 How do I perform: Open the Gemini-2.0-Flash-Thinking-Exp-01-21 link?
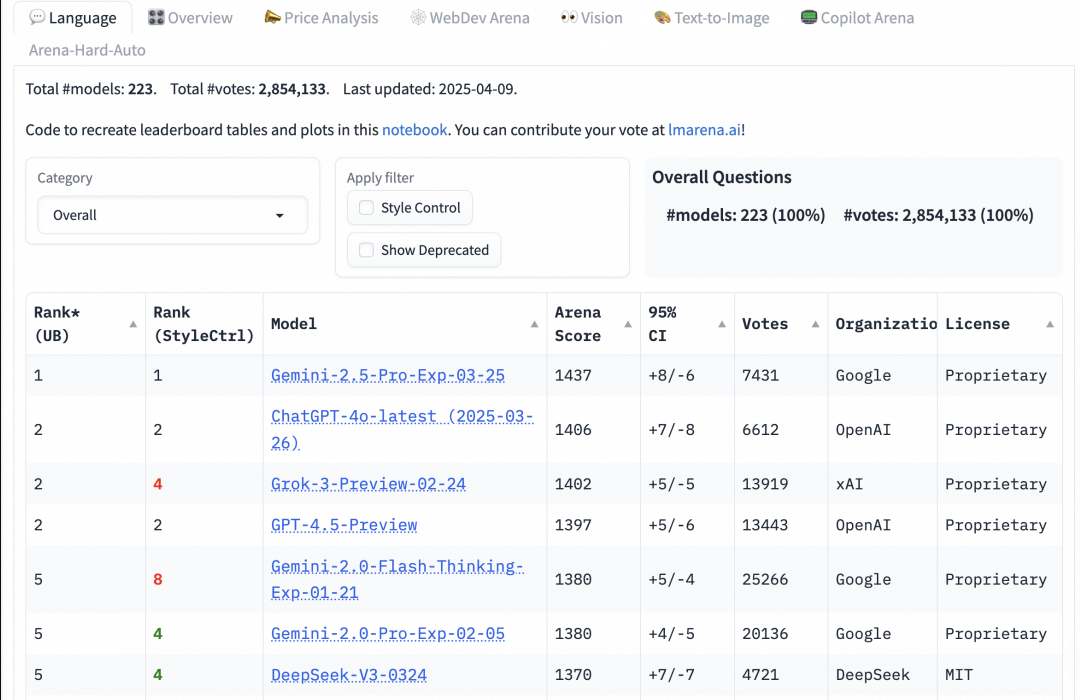coord(397,579)
